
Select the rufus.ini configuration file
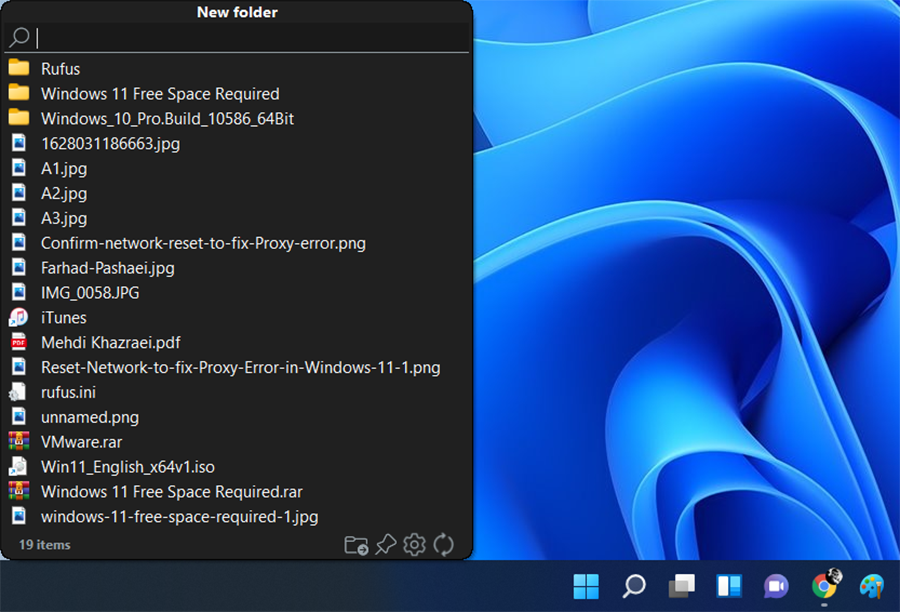[66, 392]
